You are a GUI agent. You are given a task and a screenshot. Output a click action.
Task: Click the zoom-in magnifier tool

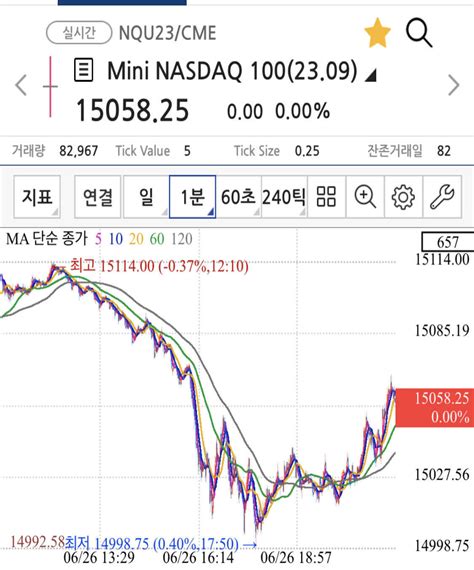[x=365, y=197]
